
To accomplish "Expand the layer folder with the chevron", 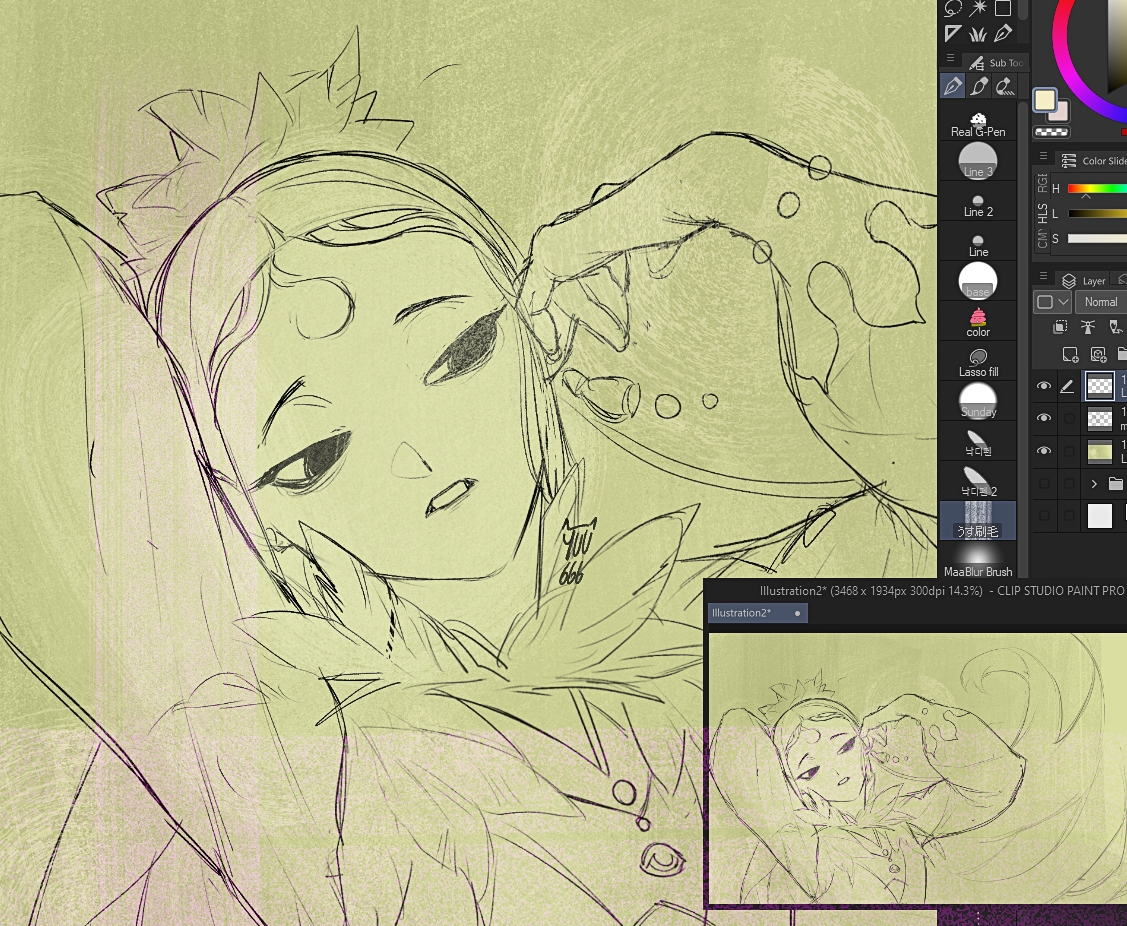I will (x=1094, y=484).
